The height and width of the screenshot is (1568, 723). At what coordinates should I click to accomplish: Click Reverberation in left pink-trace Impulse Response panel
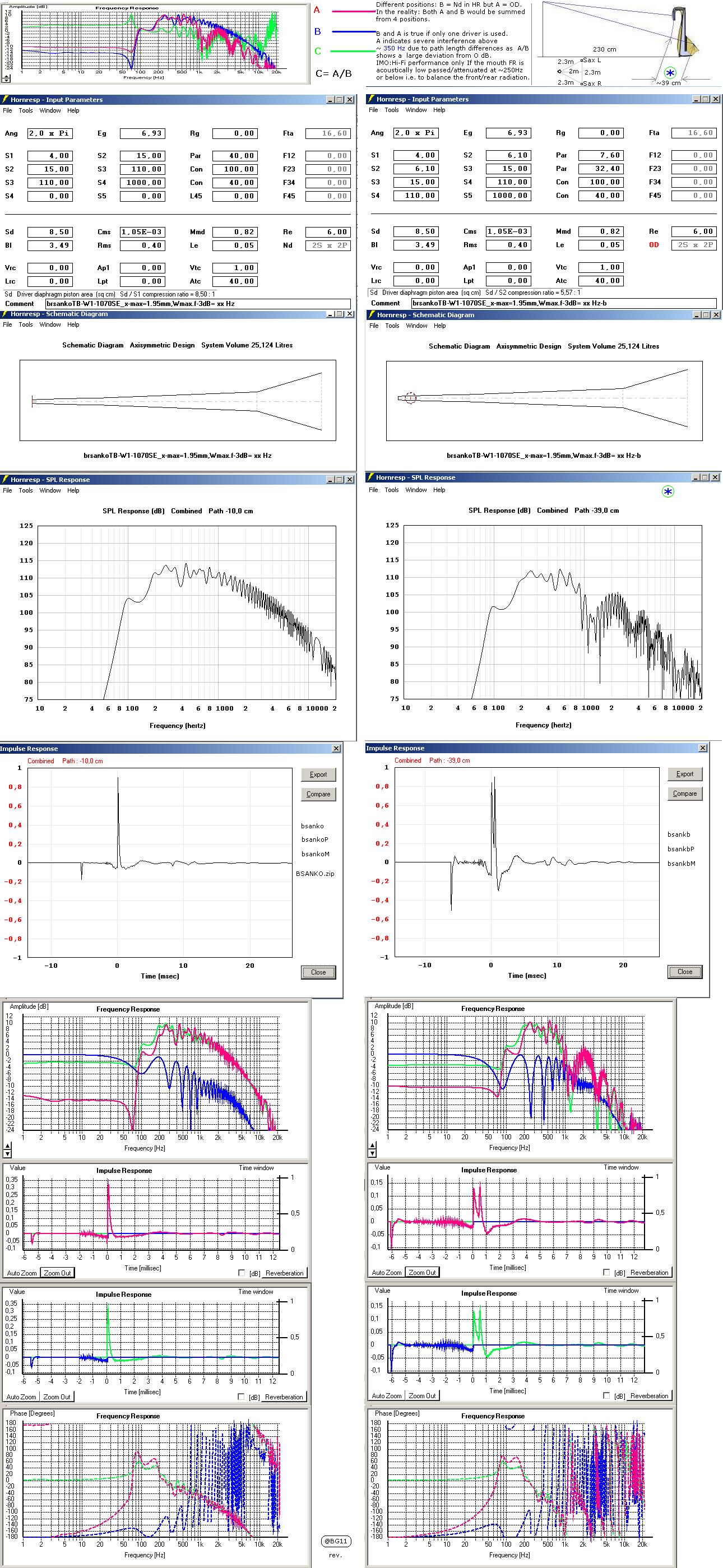coord(284,1273)
